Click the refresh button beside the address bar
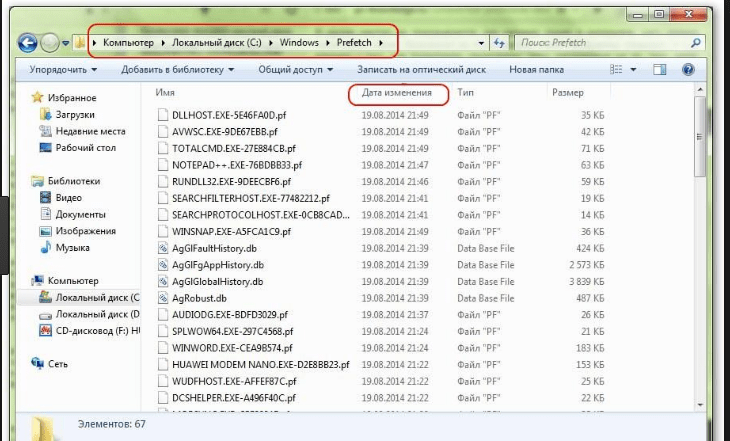This screenshot has height=441, width=730. pos(498,43)
